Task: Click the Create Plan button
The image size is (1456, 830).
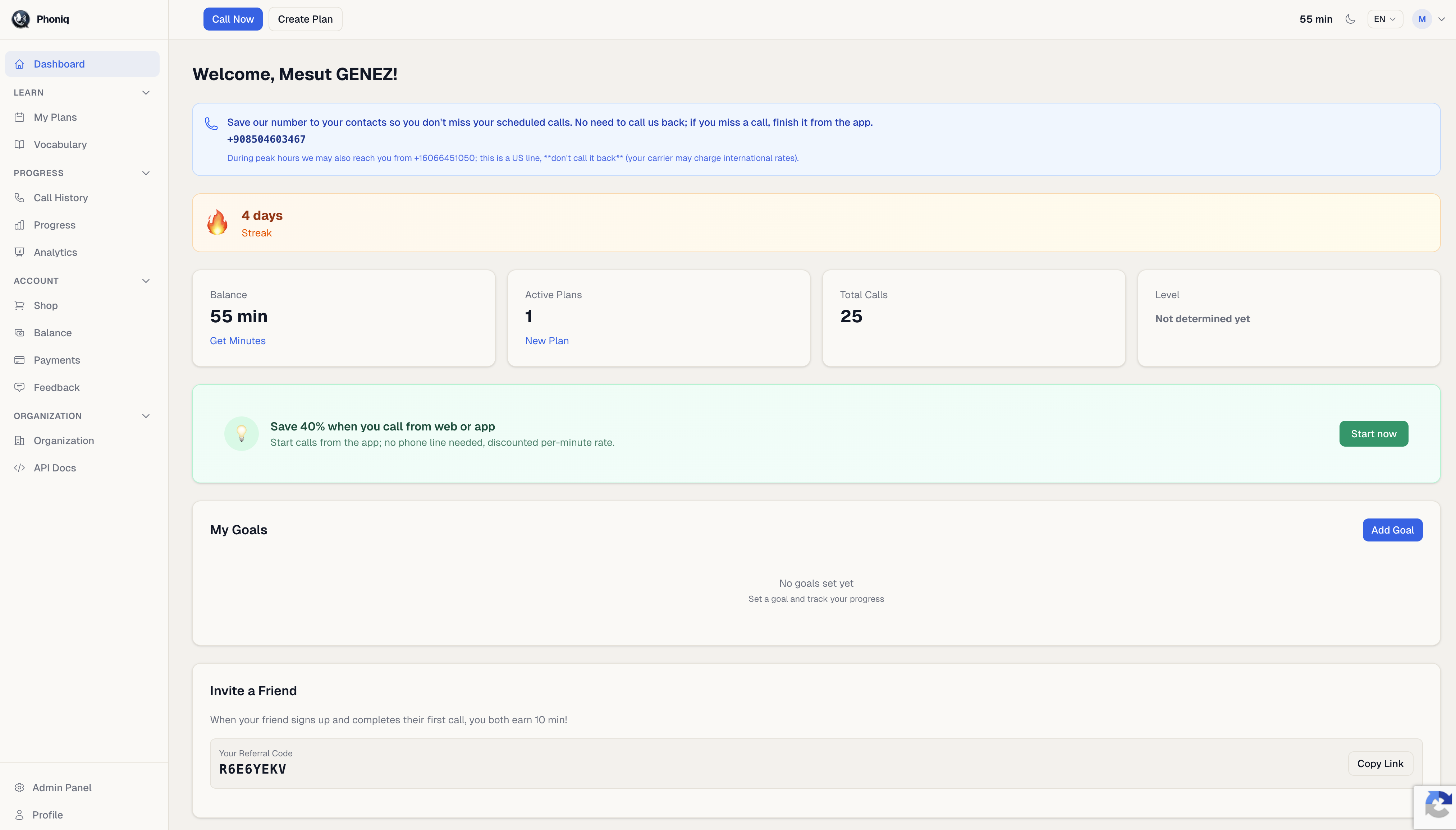Action: tap(305, 19)
